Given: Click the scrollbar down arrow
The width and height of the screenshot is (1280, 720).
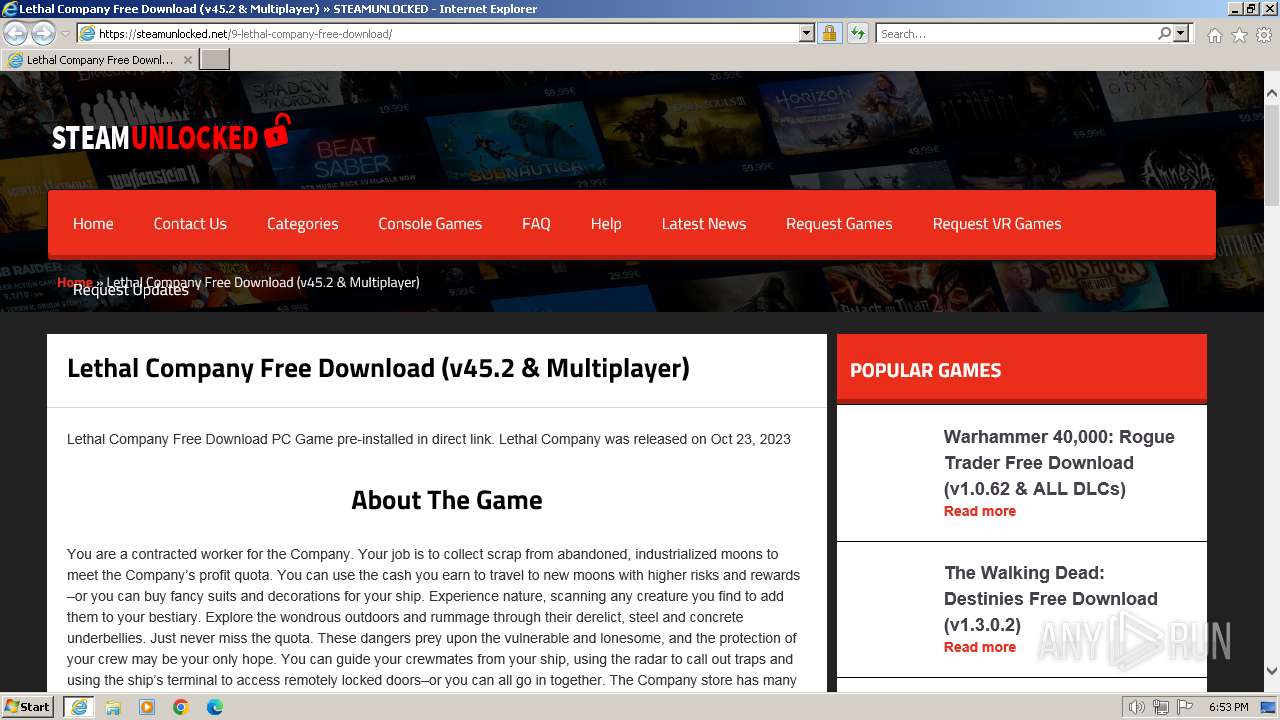Looking at the screenshot, I should click(1271, 671).
